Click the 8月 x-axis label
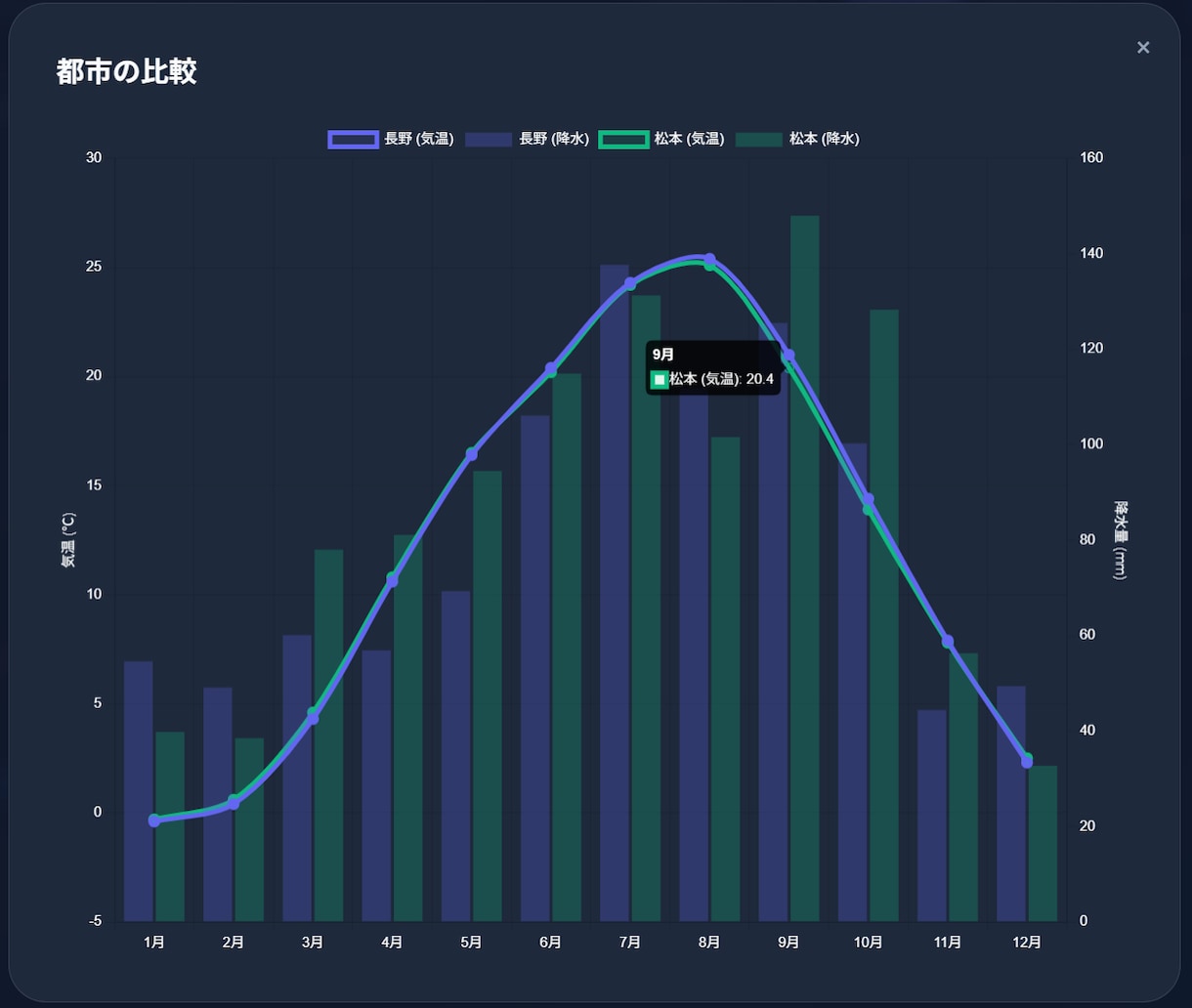1192x1008 pixels. pyautogui.click(x=709, y=943)
